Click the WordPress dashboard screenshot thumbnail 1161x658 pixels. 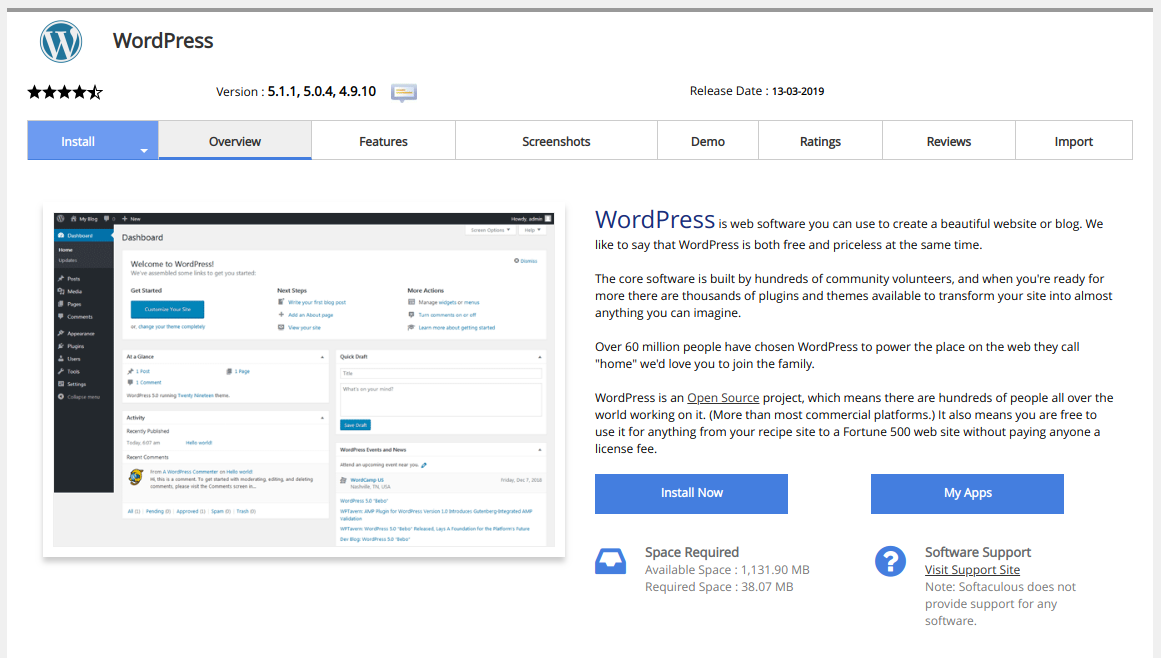pyautogui.click(x=304, y=380)
